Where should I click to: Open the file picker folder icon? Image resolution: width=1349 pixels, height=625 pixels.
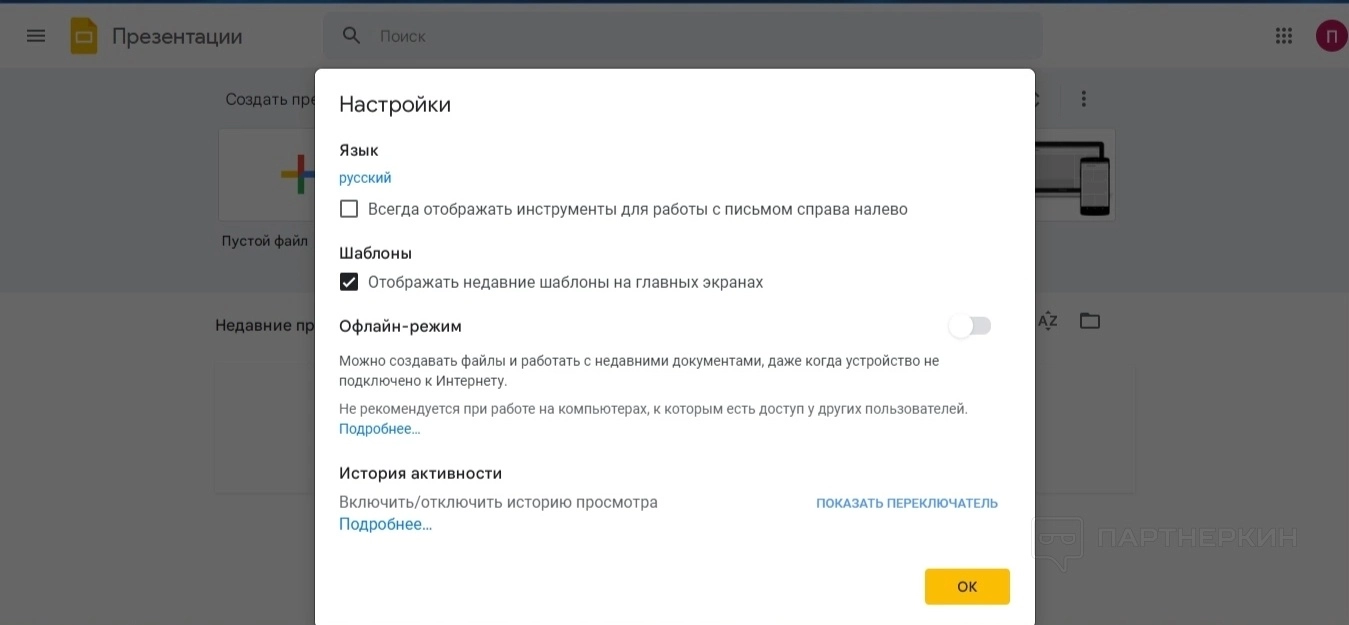[x=1090, y=321]
